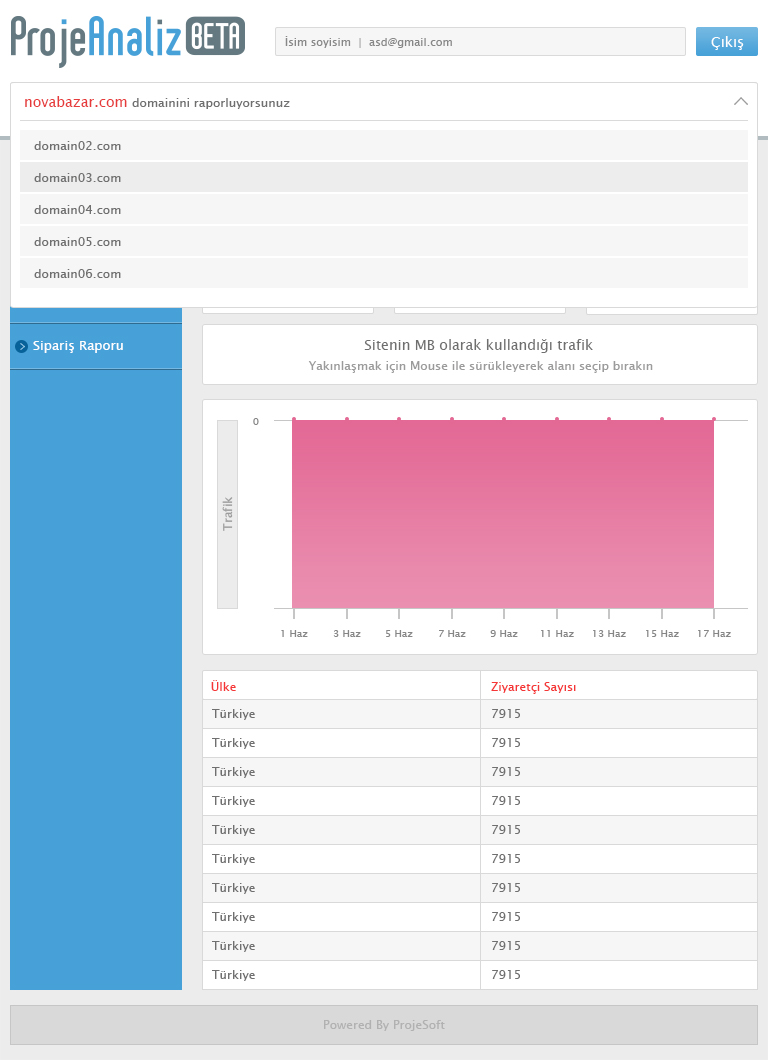Screen dimensions: 768x1060
Task: Click the novabazar.com domain title
Action: coord(76,102)
